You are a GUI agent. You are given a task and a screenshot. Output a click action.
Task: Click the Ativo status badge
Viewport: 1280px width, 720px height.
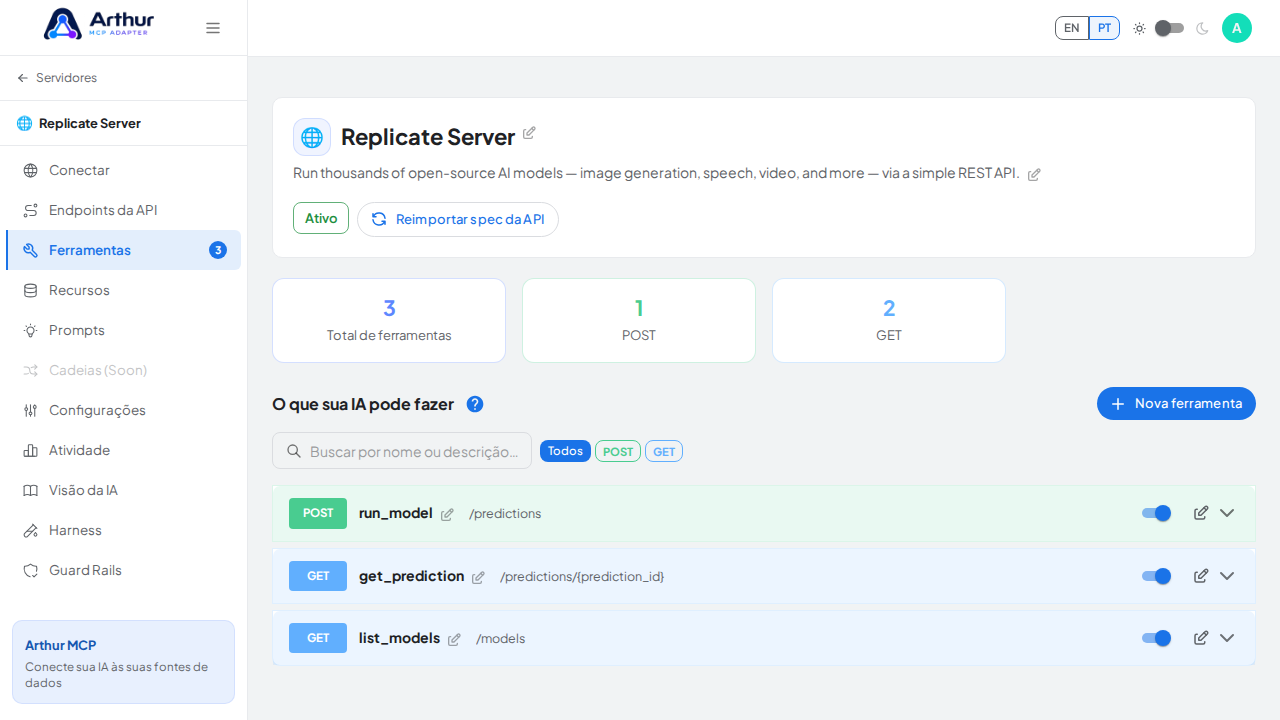tap(321, 218)
